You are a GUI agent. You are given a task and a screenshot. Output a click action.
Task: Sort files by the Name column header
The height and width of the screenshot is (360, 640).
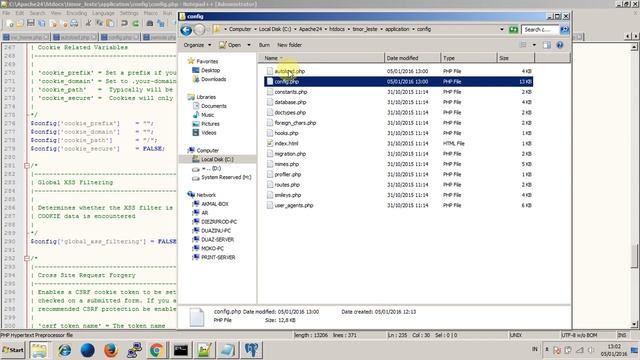click(x=322, y=58)
